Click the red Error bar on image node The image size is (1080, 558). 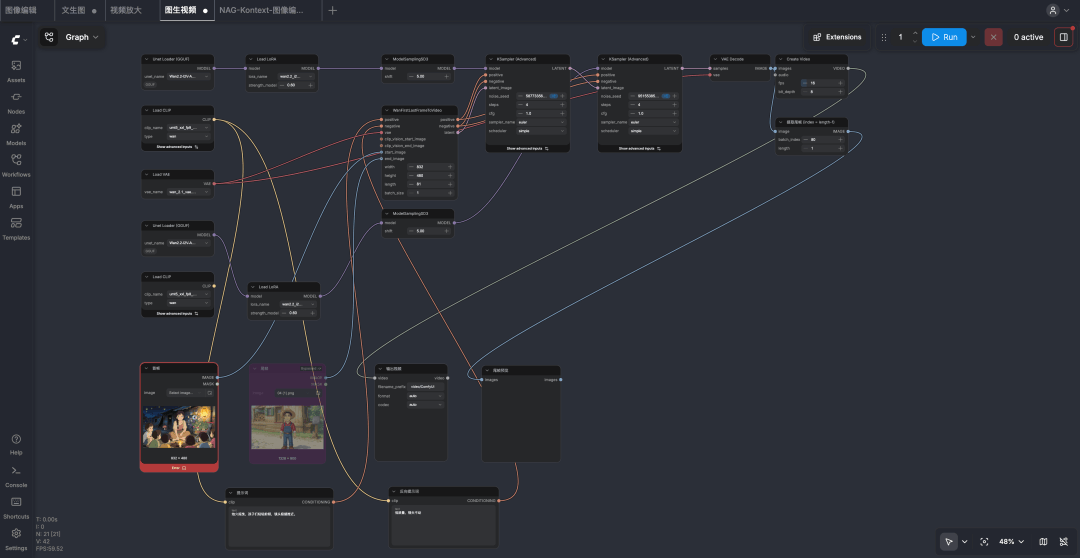click(179, 467)
